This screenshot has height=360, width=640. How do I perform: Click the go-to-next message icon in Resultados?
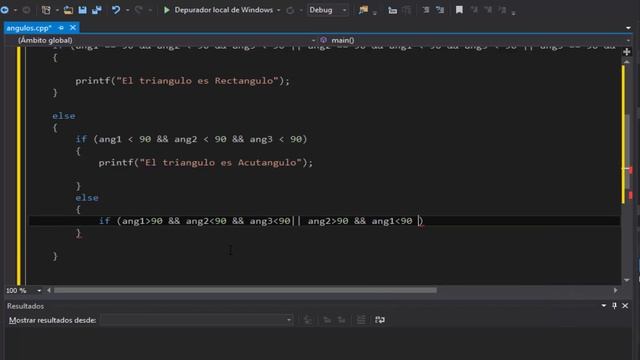(342, 320)
